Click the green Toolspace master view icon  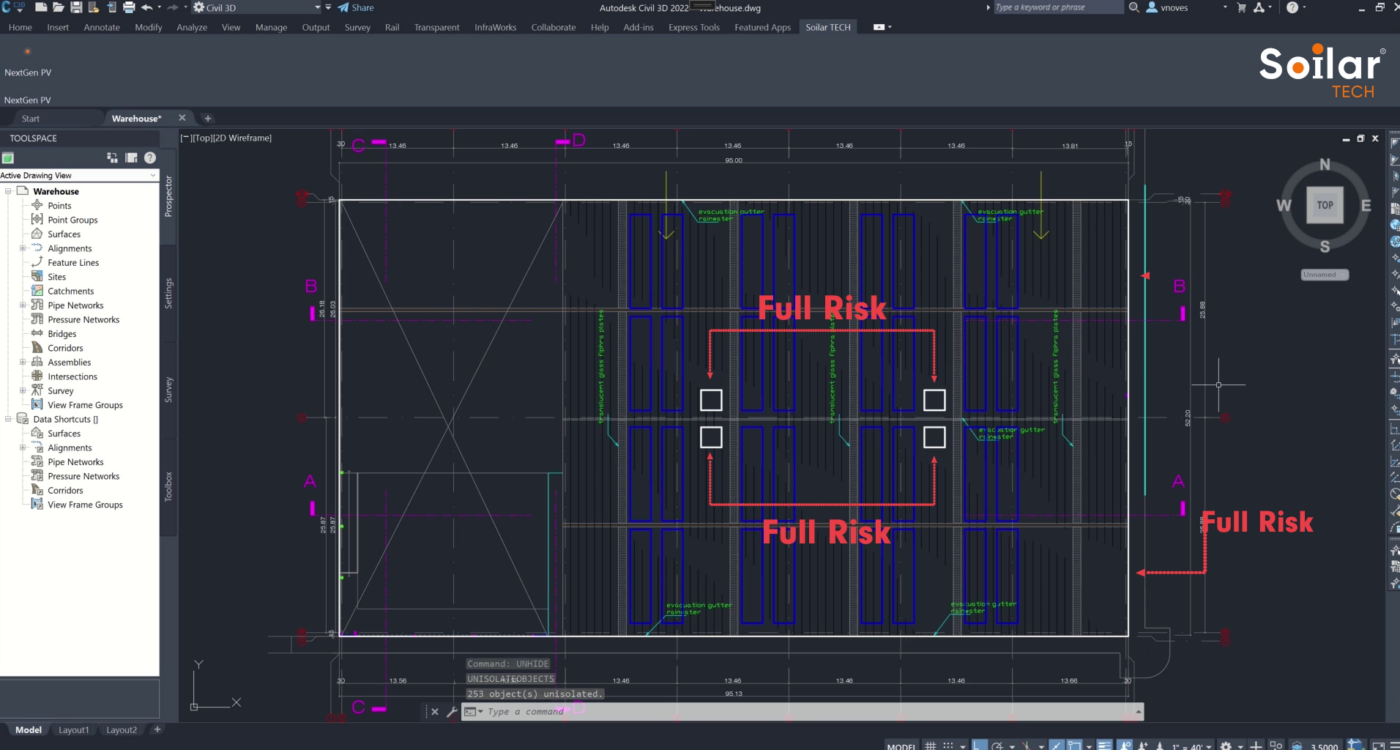click(8, 158)
